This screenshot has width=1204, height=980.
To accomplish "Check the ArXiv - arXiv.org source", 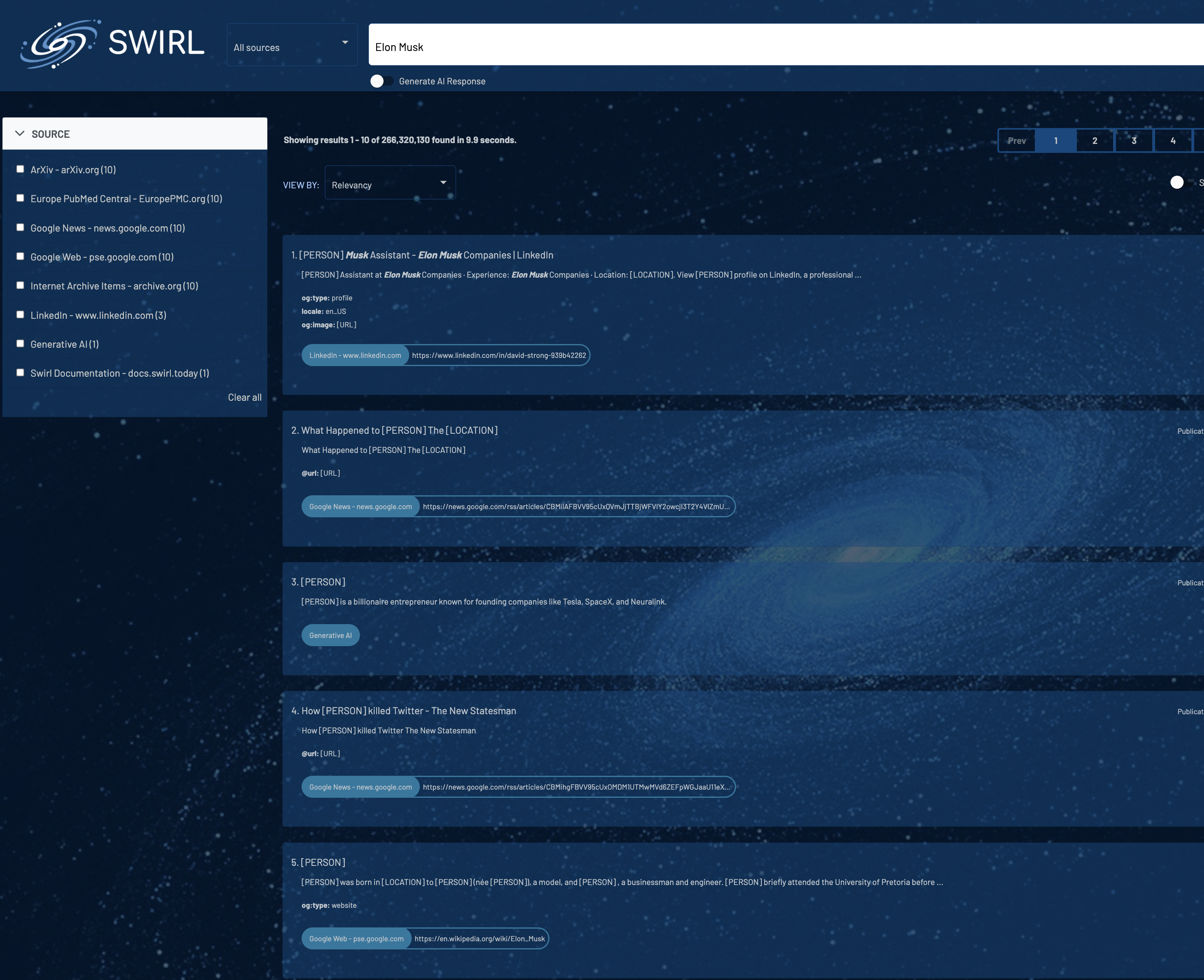I will tap(20, 169).
